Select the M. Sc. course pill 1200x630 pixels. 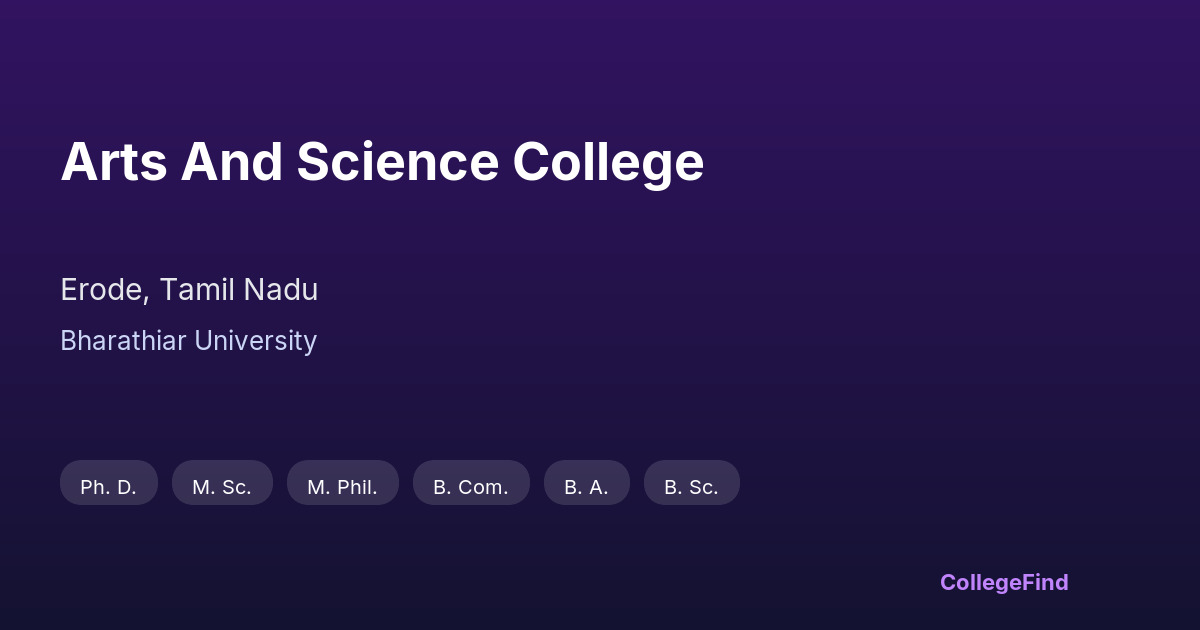pos(222,483)
